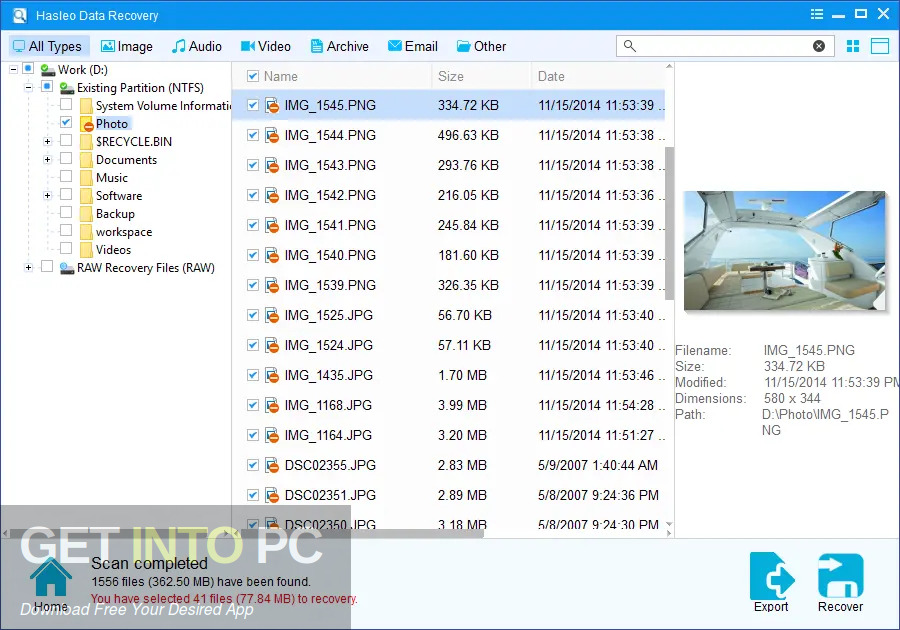900x630 pixels.
Task: Go to Home via house icon
Action: (51, 577)
